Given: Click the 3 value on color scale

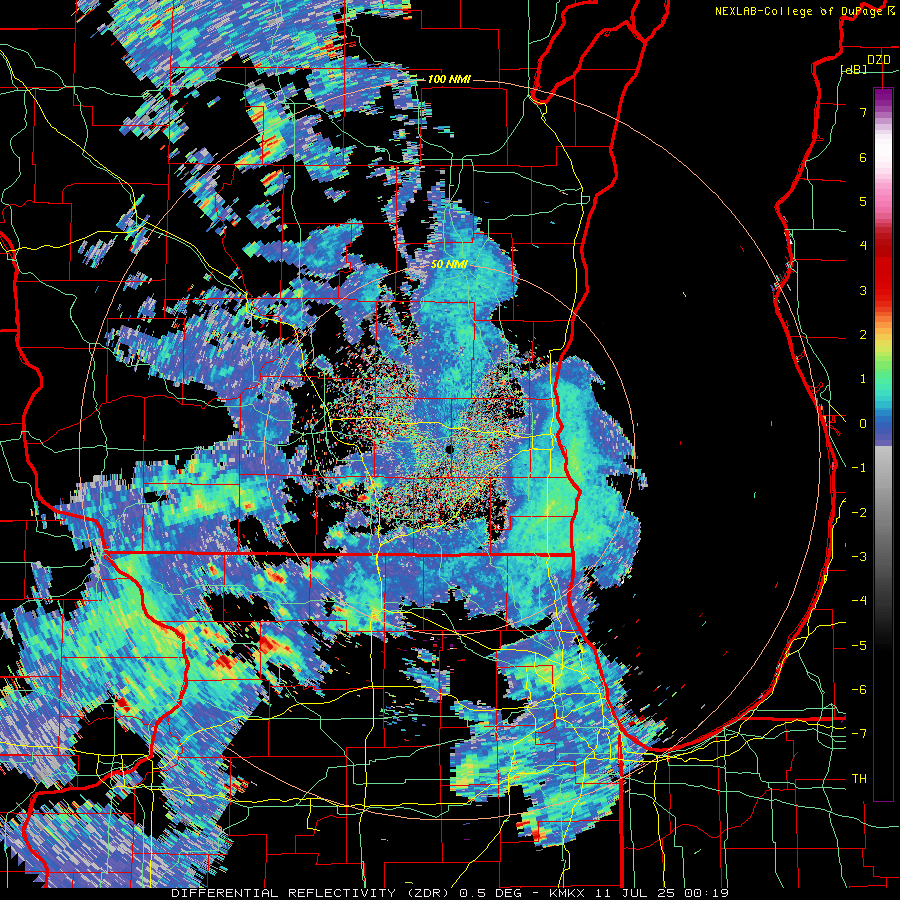Looking at the screenshot, I should click(x=863, y=290).
